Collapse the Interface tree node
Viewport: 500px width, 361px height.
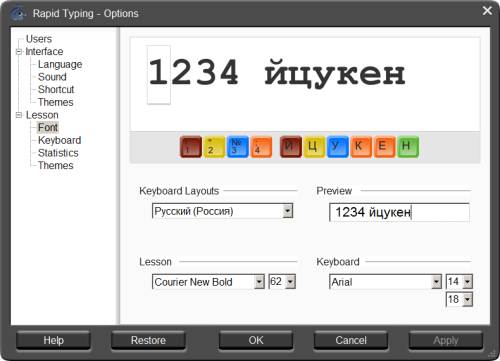pyautogui.click(x=19, y=52)
